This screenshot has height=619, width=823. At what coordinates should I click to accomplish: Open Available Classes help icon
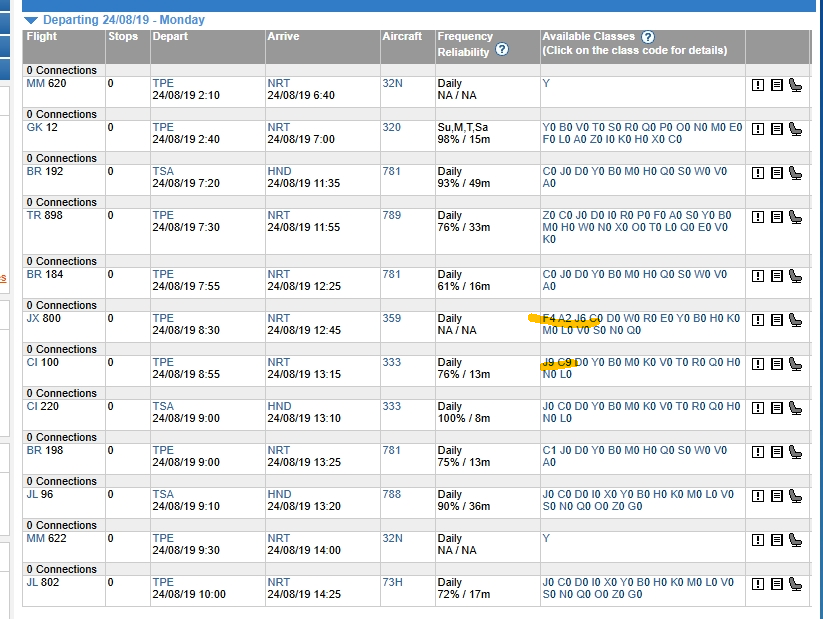(x=648, y=37)
